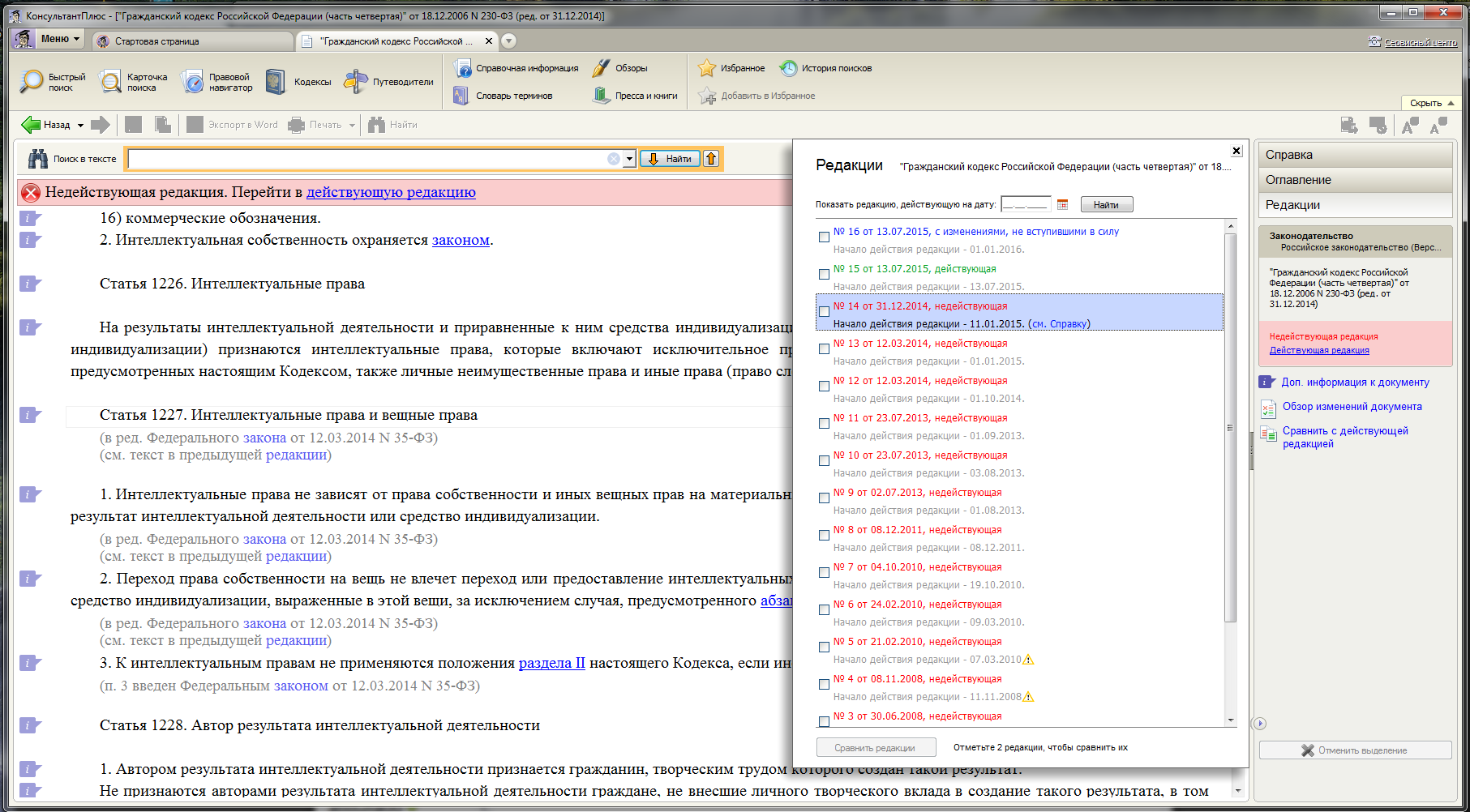Follow the 'действующую редакцию' link in red banner
The height and width of the screenshot is (812, 1470).
point(391,192)
